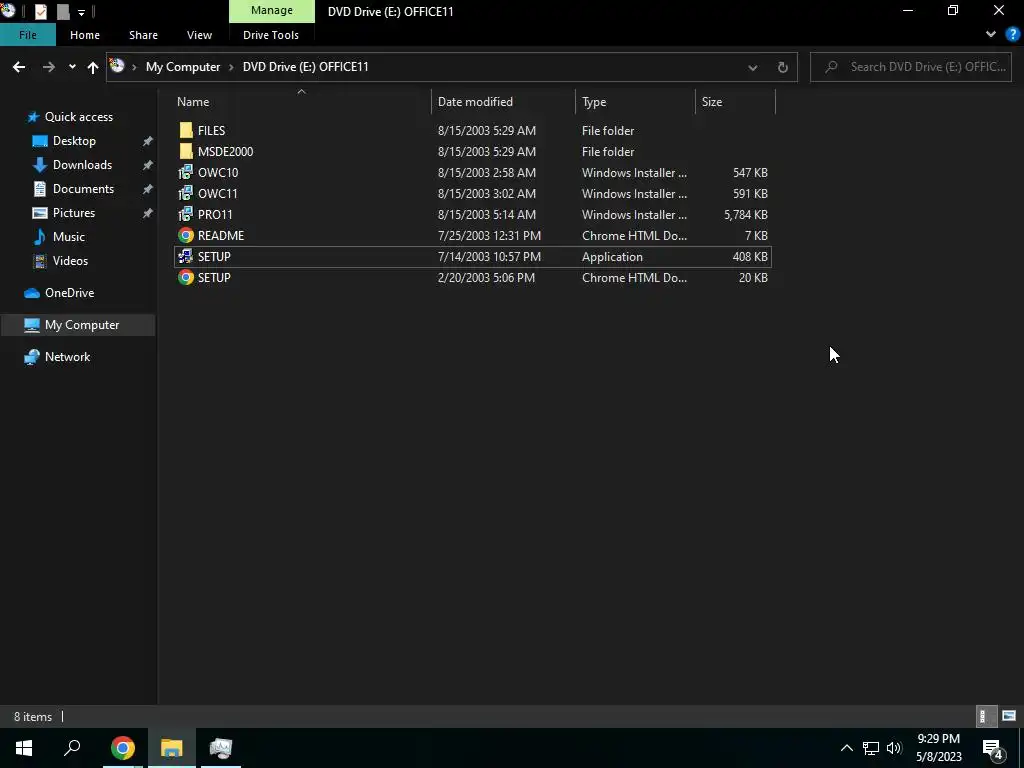Screen dimensions: 1024x768
Task: Open the Action Center notifications icon
Action: (993, 748)
